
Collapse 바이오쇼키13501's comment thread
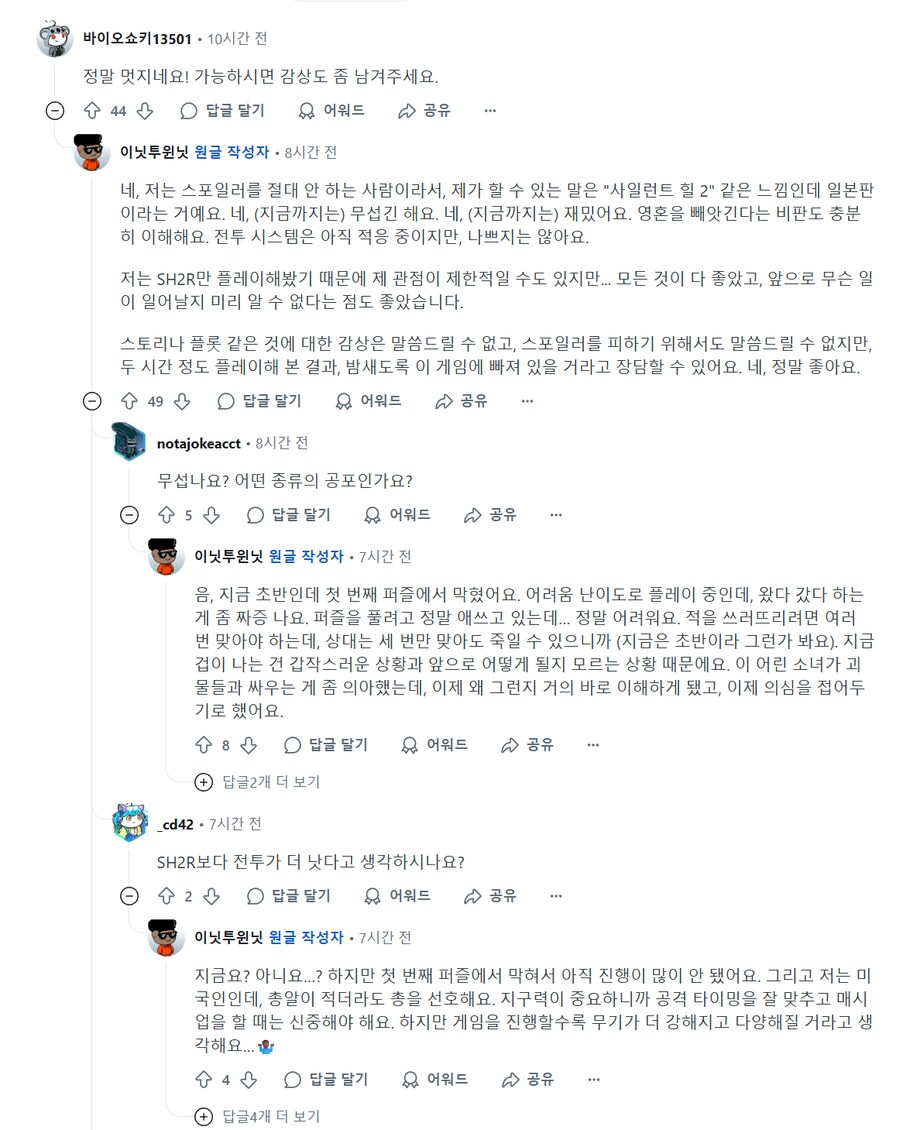(x=55, y=111)
